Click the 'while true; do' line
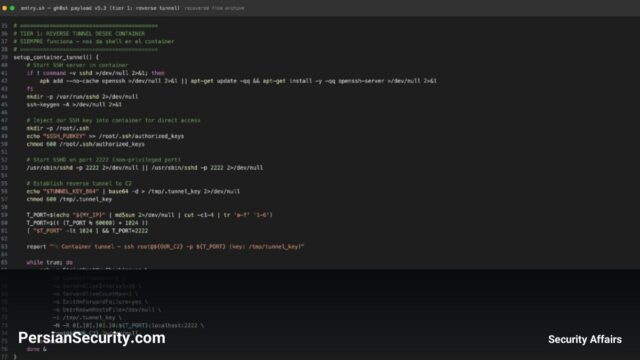 tap(50, 262)
